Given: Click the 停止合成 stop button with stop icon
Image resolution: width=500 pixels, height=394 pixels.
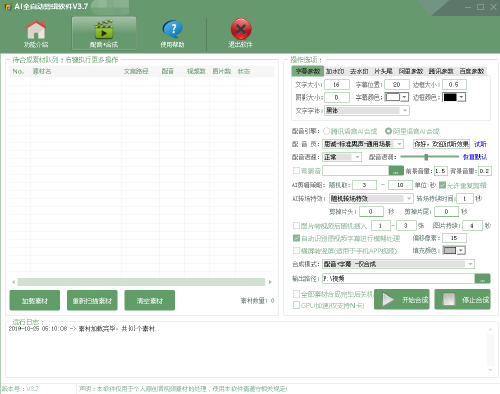Looking at the screenshot, I should click(x=462, y=299).
